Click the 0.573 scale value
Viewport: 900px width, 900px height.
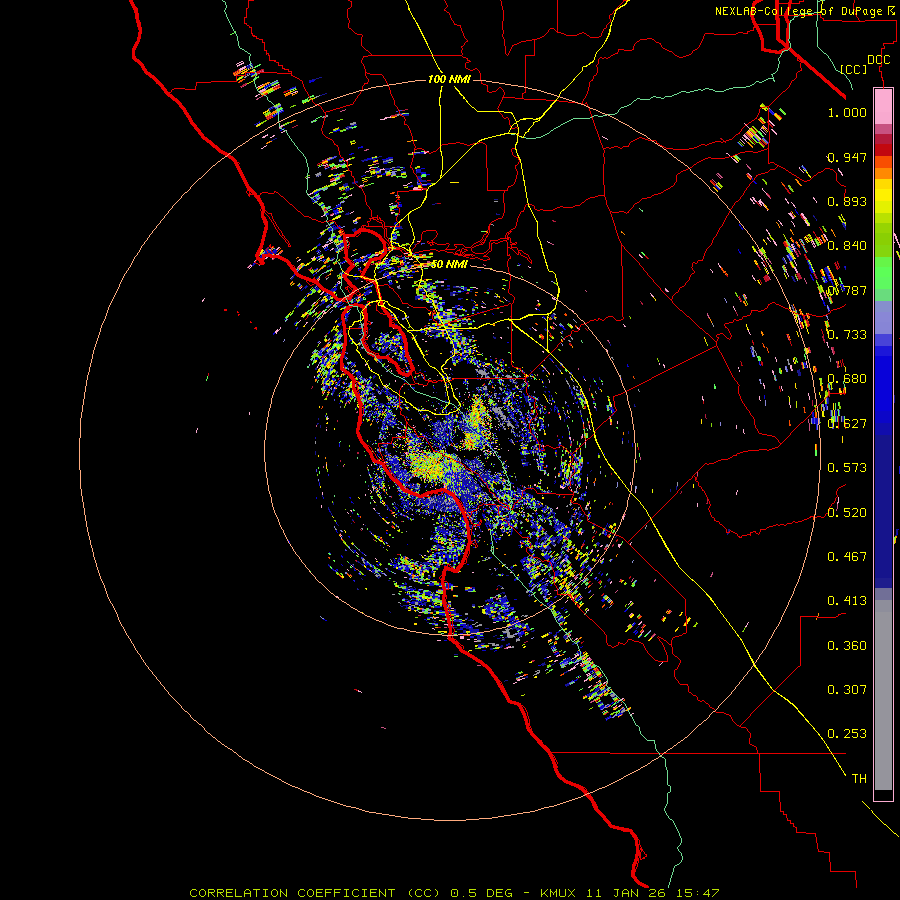coord(847,468)
